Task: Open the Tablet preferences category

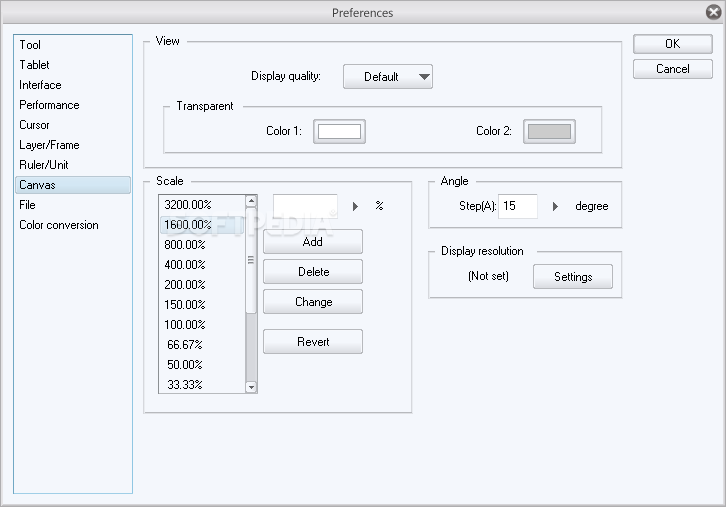Action: (34, 65)
